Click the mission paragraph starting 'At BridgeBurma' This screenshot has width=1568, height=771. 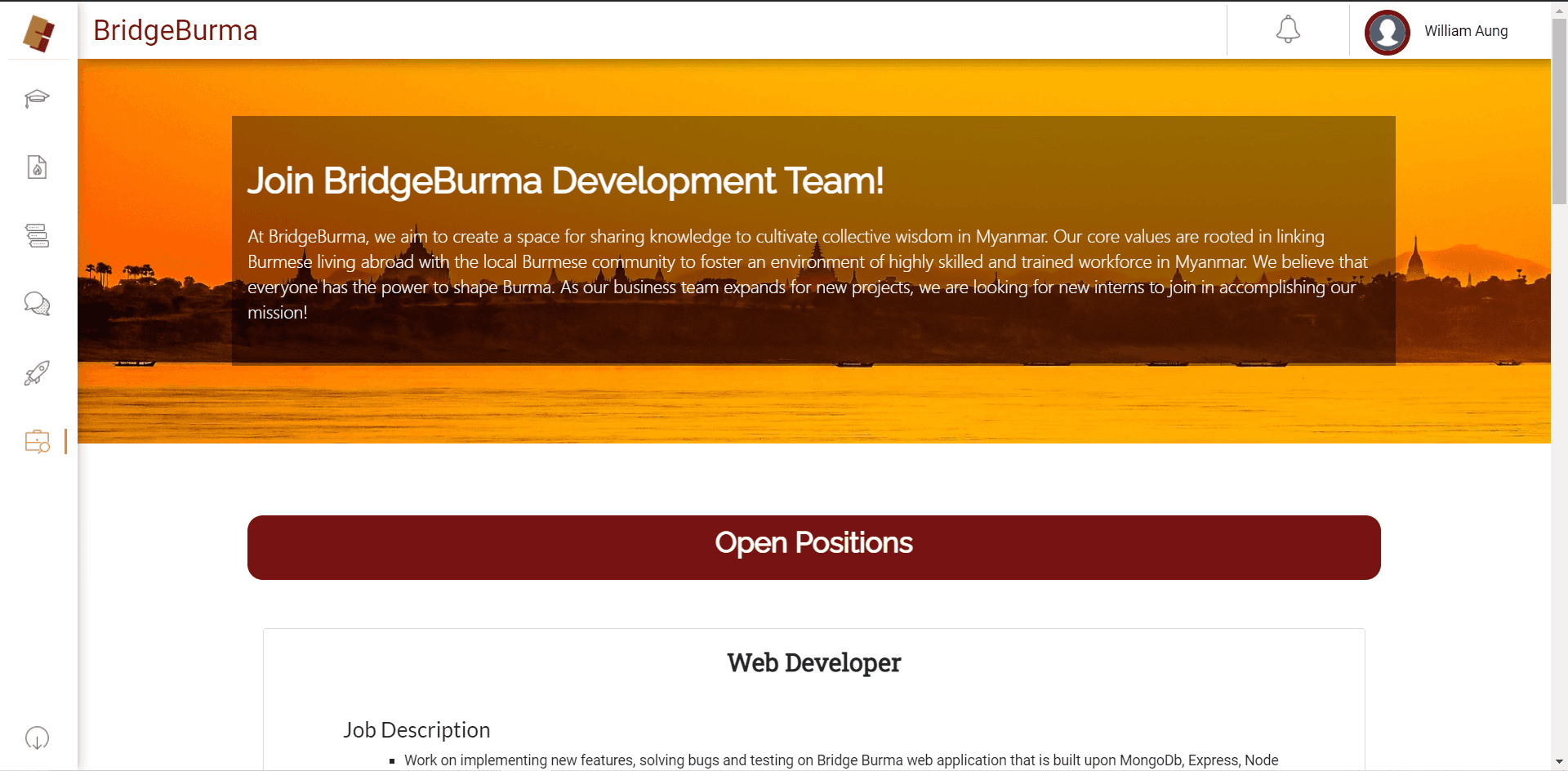click(x=808, y=274)
